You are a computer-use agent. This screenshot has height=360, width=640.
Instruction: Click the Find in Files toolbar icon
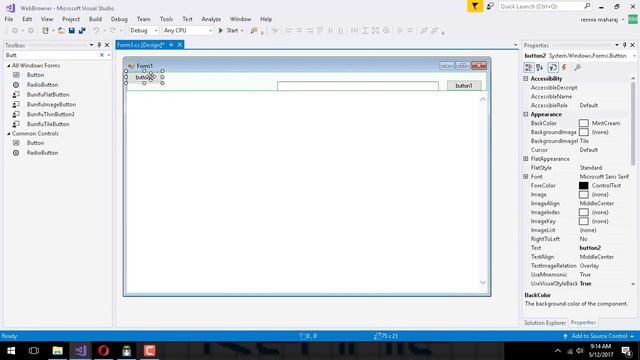pos(254,31)
